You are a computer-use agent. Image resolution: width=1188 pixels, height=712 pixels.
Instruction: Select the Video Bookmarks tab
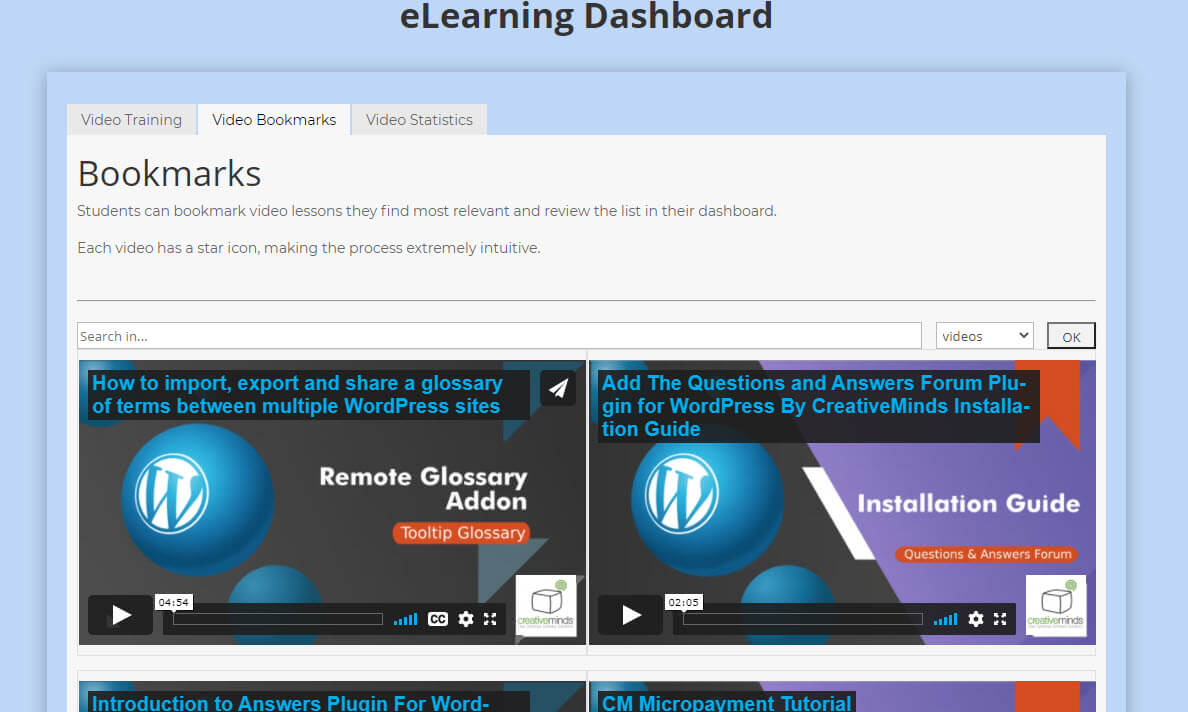[274, 120]
